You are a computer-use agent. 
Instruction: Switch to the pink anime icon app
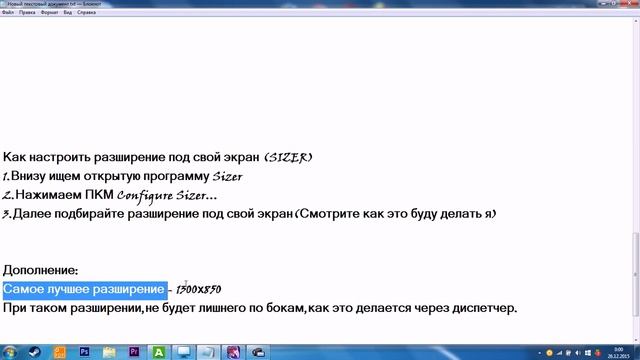pyautogui.click(x=233, y=352)
